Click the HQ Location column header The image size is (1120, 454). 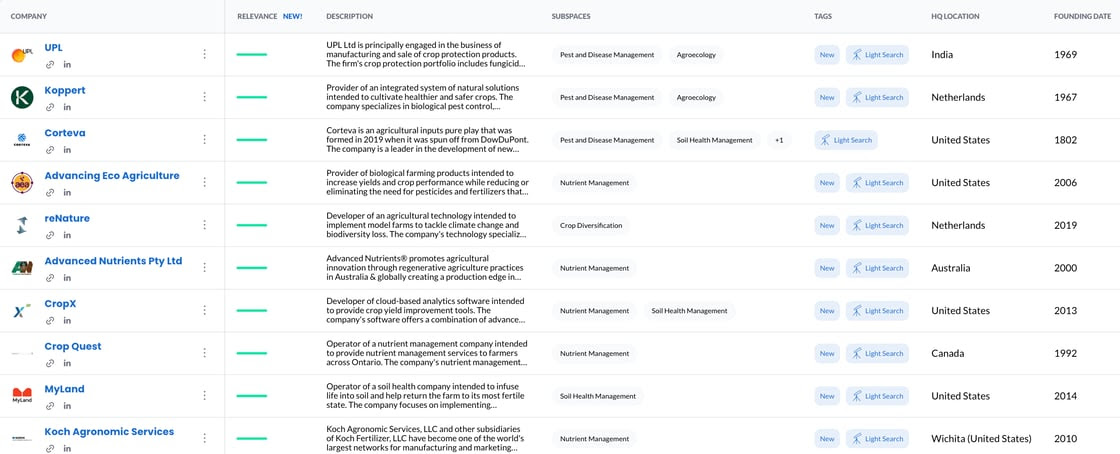click(x=955, y=17)
